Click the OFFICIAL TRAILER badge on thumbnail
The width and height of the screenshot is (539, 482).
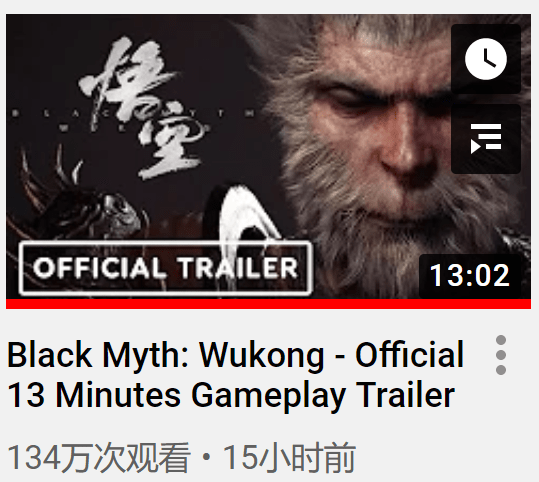pos(165,268)
